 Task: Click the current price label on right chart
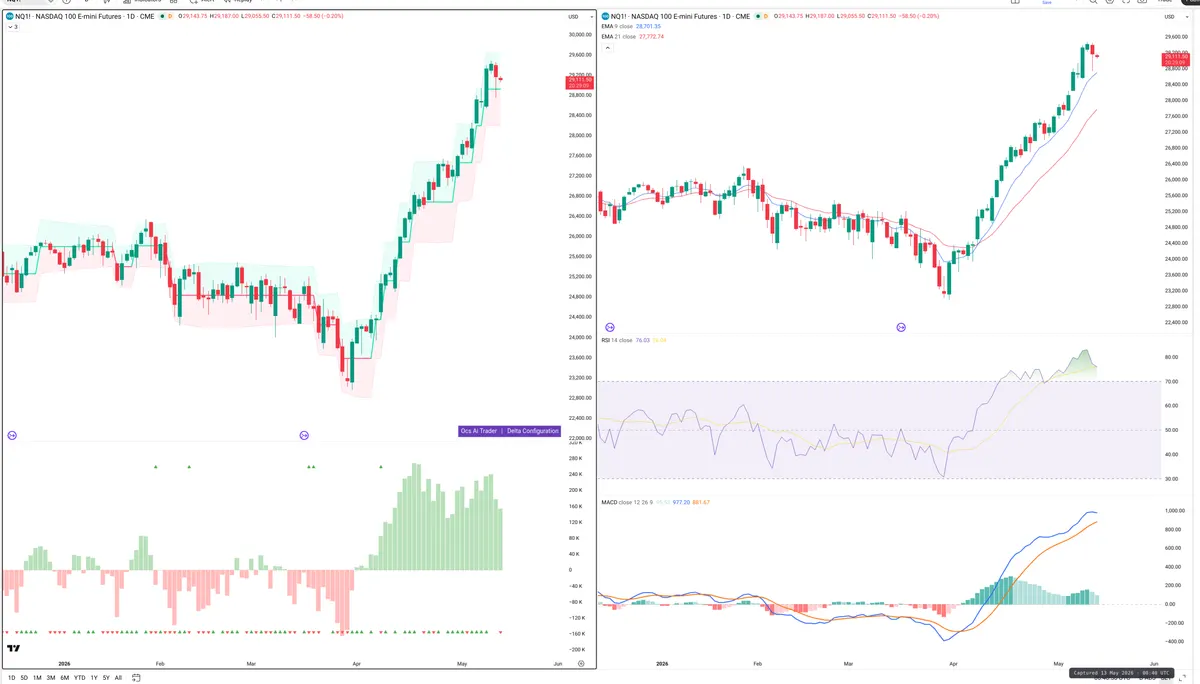(1175, 61)
